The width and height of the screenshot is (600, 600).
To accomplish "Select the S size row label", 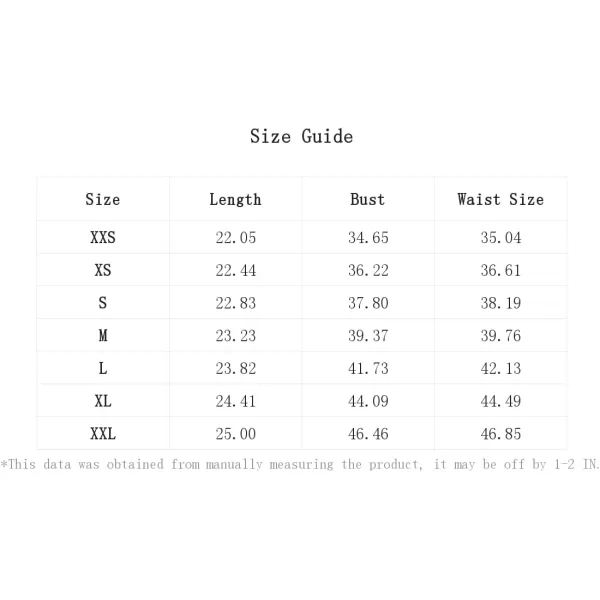I will point(103,303).
